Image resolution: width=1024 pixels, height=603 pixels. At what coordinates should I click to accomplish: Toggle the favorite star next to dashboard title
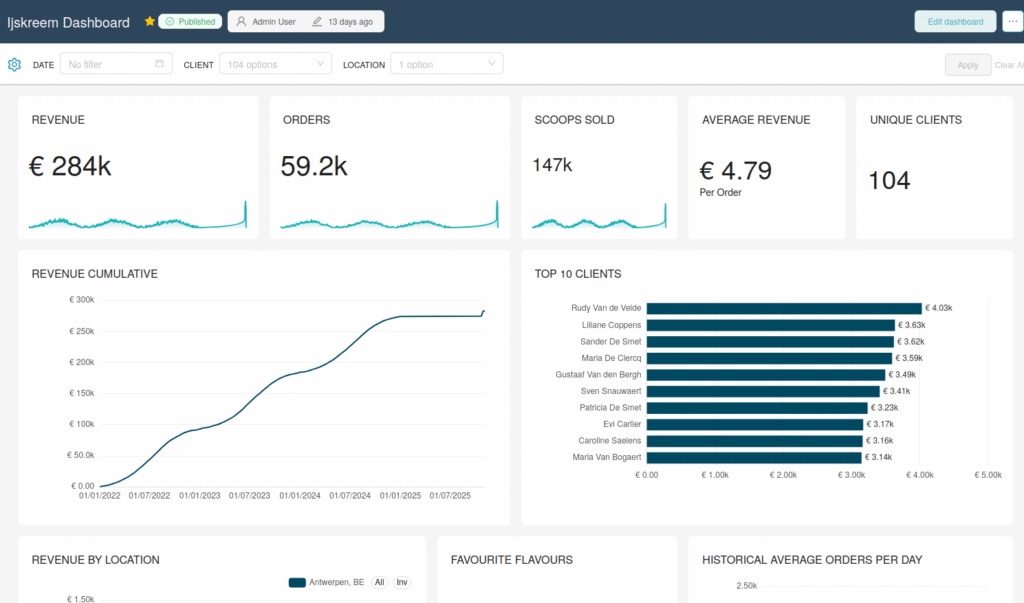point(150,21)
